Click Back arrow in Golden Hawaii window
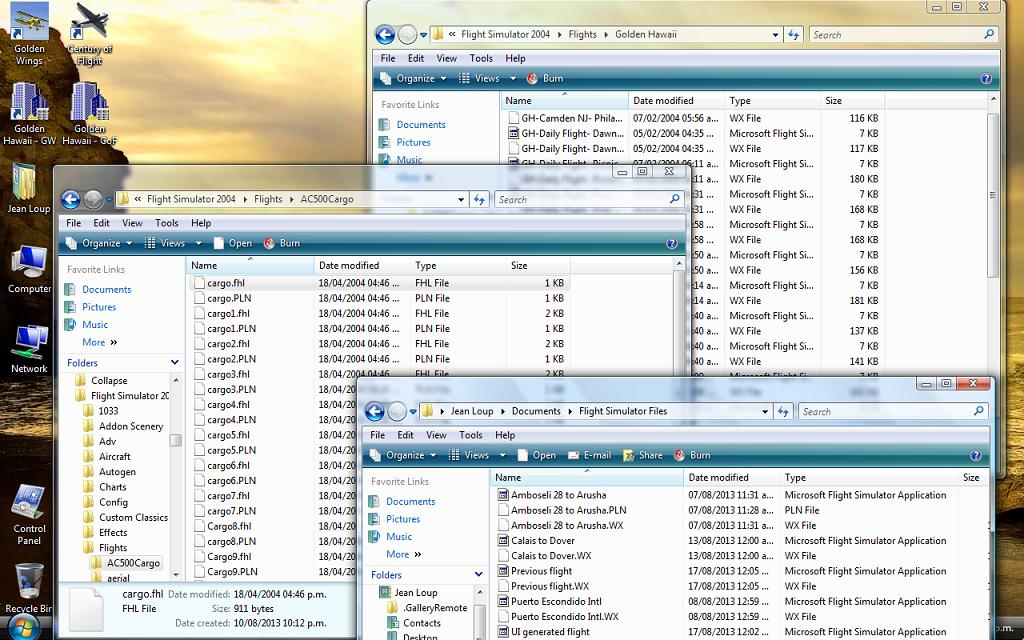1024x640 pixels. pyautogui.click(x=385, y=35)
